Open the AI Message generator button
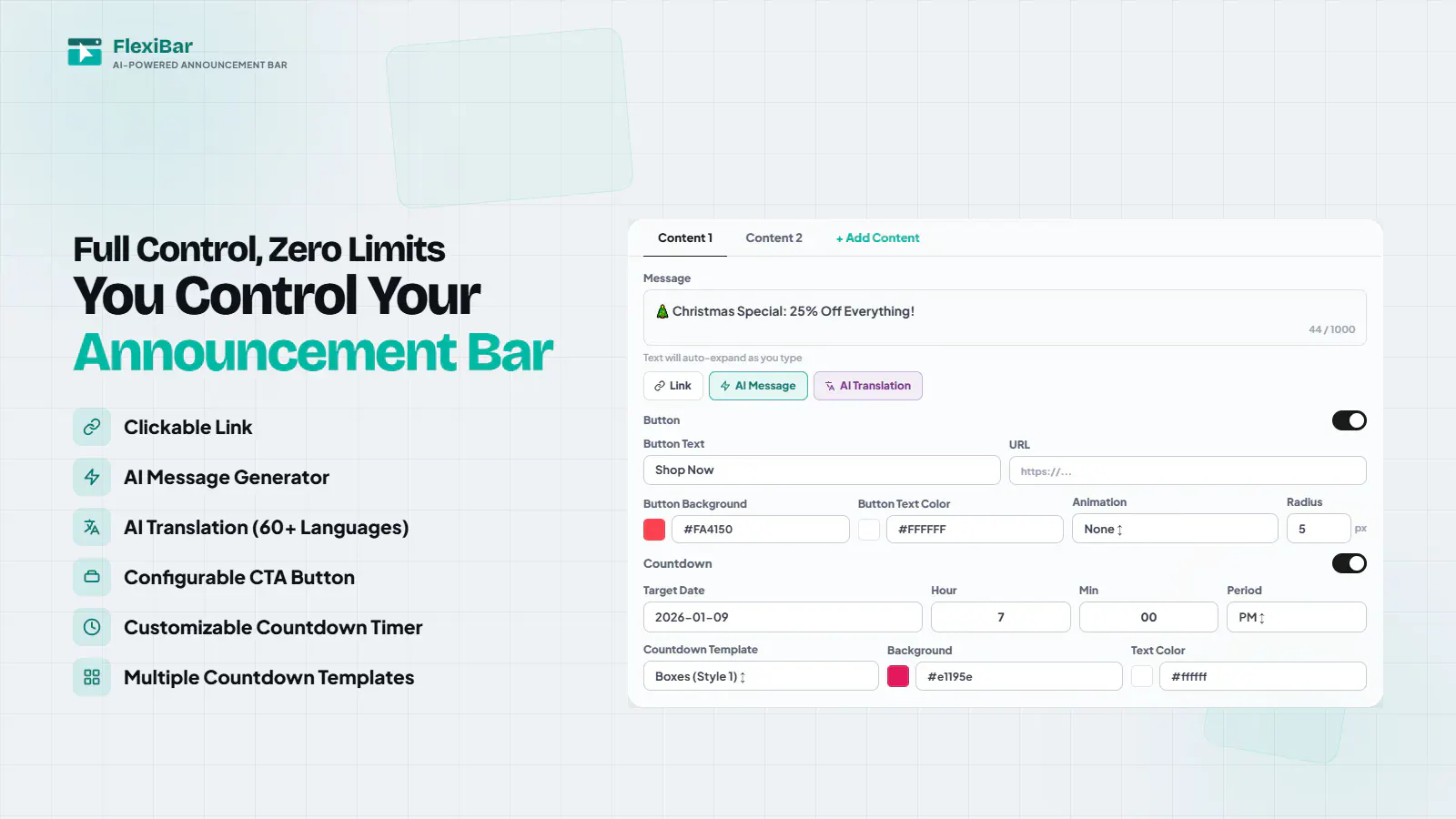The image size is (1456, 819). point(758,386)
